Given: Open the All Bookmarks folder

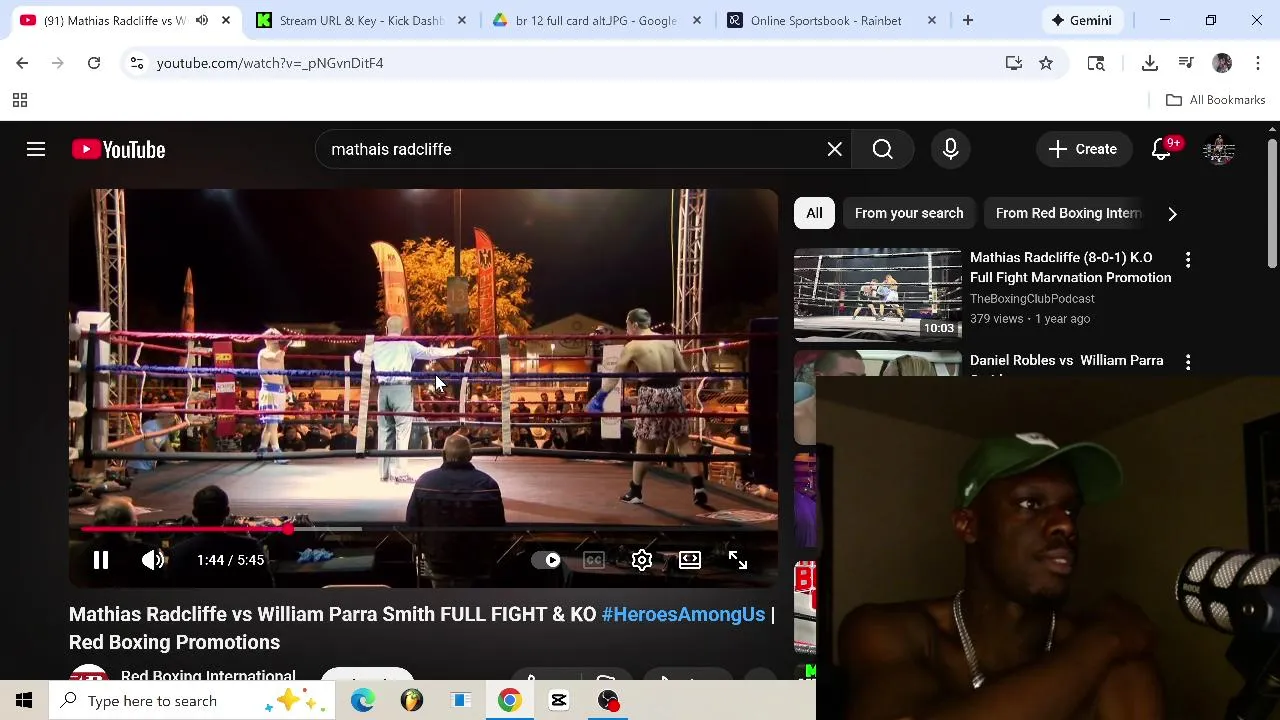Looking at the screenshot, I should [1216, 100].
